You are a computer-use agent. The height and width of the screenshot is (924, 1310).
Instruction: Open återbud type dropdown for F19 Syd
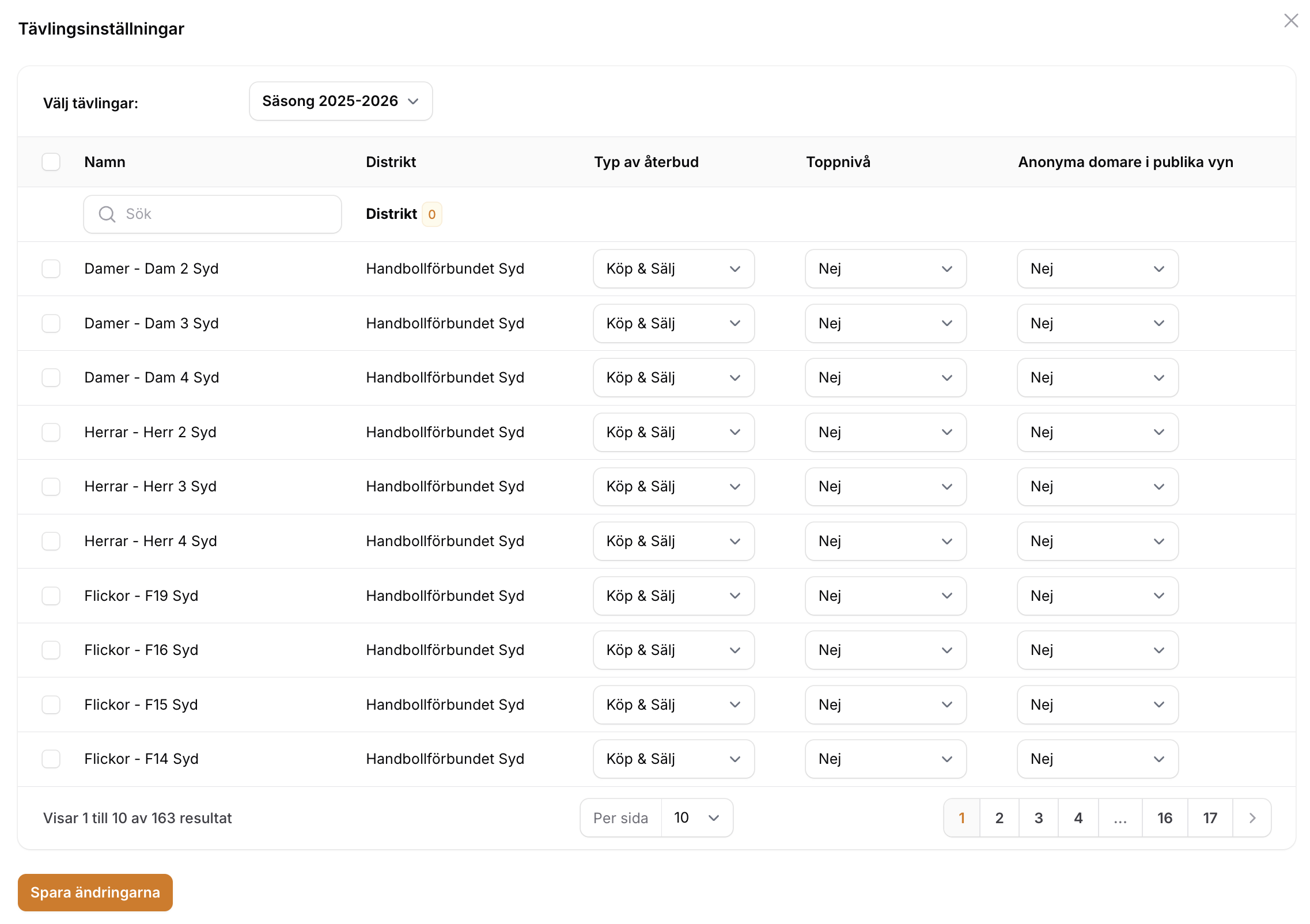(674, 596)
